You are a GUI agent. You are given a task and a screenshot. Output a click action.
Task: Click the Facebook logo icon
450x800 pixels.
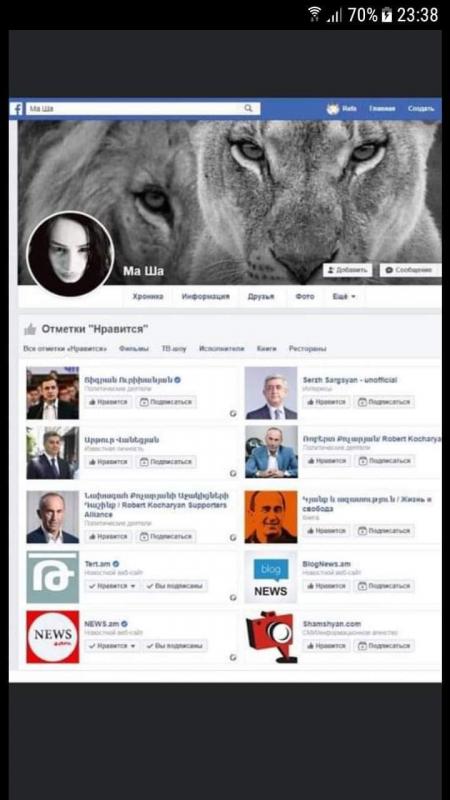(x=17, y=109)
